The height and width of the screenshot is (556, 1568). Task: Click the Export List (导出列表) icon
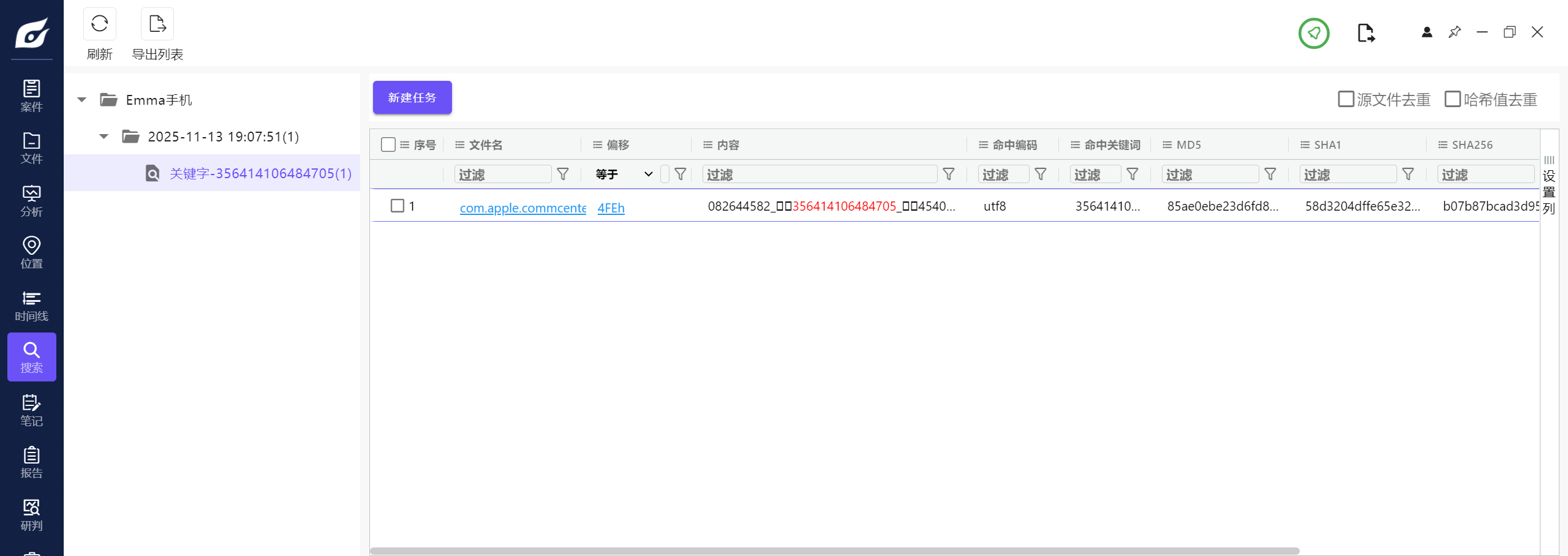coord(157,24)
